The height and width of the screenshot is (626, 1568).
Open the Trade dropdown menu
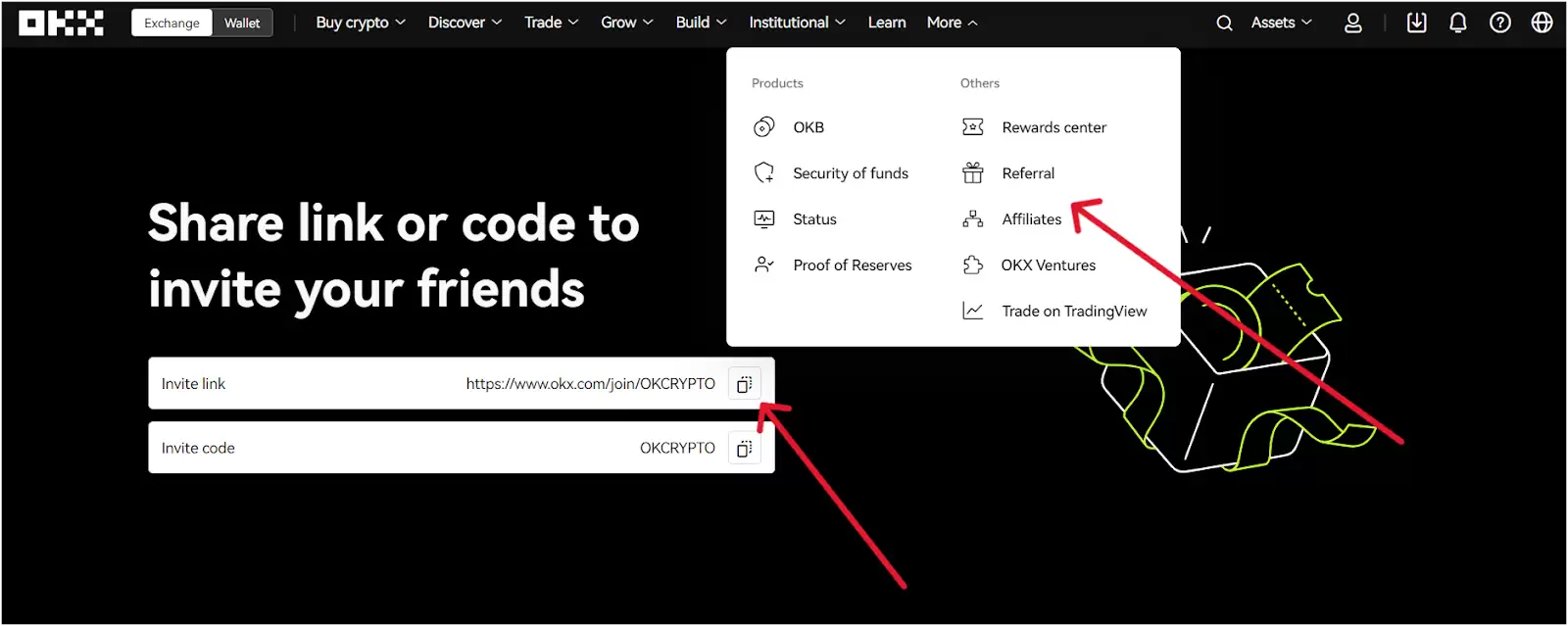(x=551, y=23)
